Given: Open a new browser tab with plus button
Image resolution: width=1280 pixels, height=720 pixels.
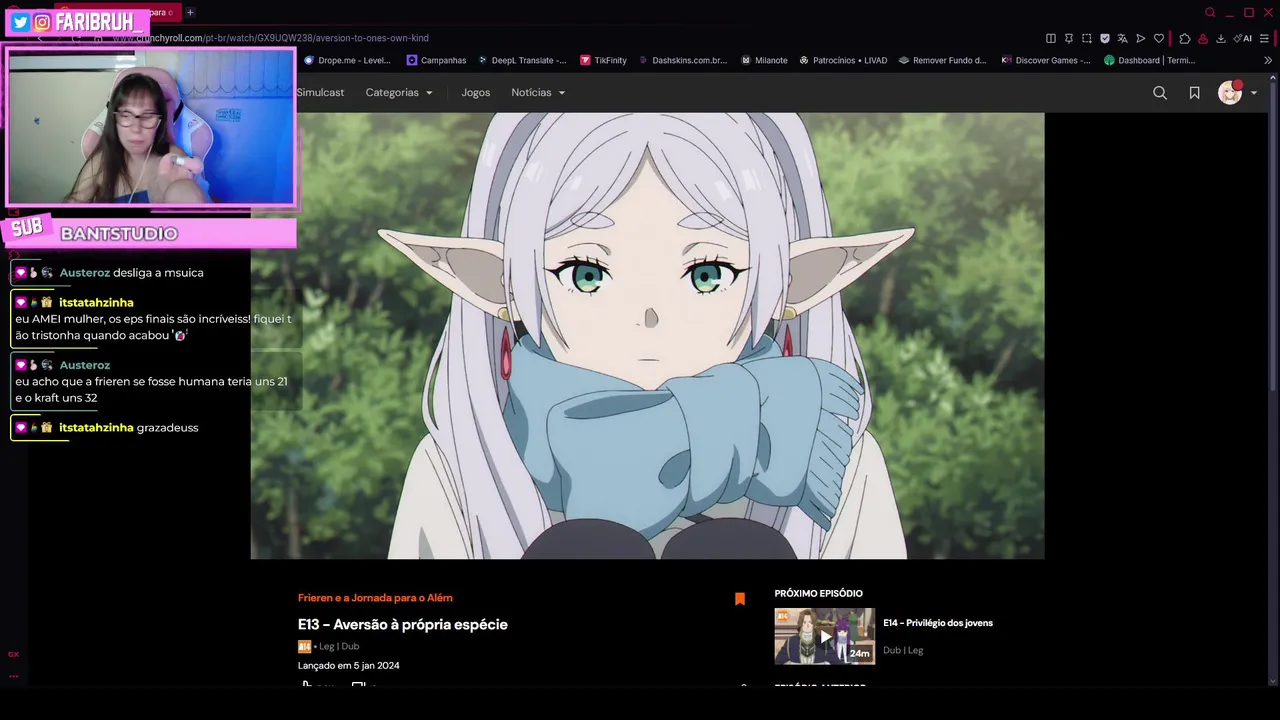Looking at the screenshot, I should tap(190, 12).
